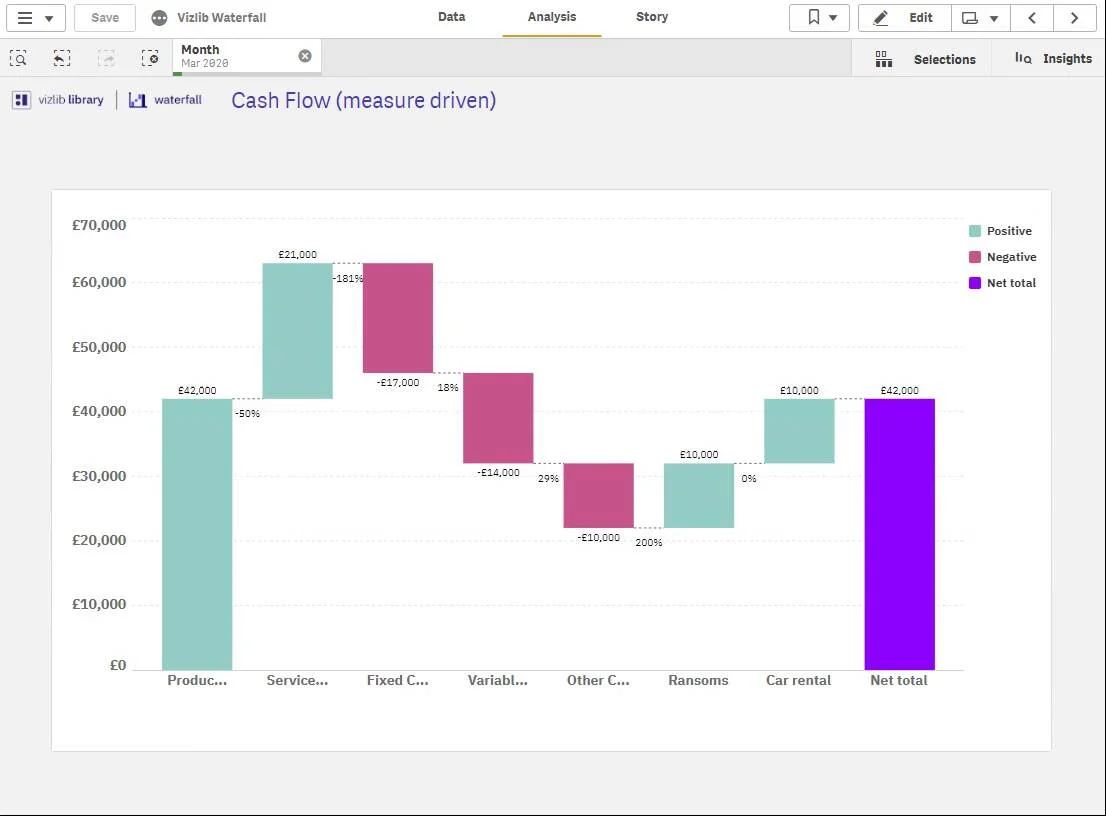1106x816 pixels.
Task: Expand the arrow beside the hamburger menu
Action: click(x=49, y=18)
